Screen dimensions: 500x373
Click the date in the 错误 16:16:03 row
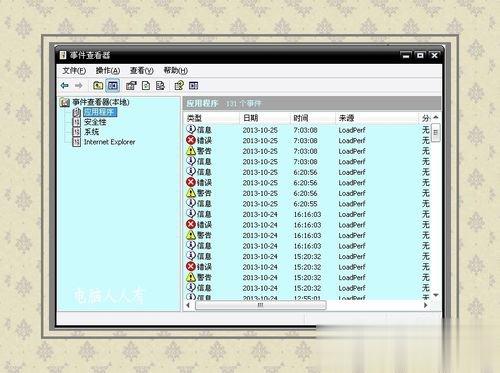coord(260,225)
